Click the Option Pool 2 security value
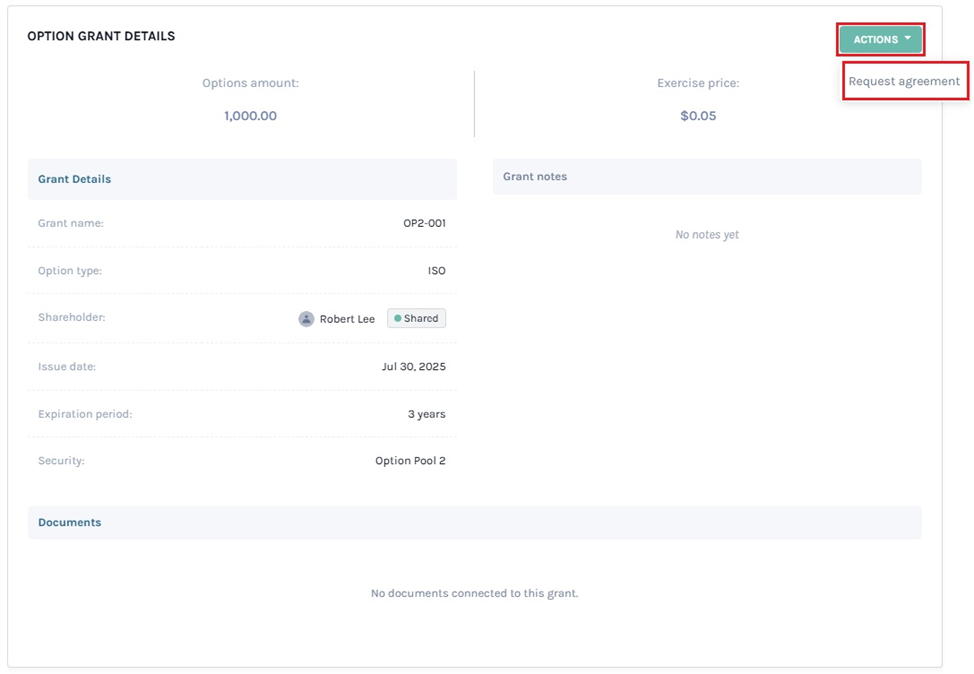 [x=410, y=461]
